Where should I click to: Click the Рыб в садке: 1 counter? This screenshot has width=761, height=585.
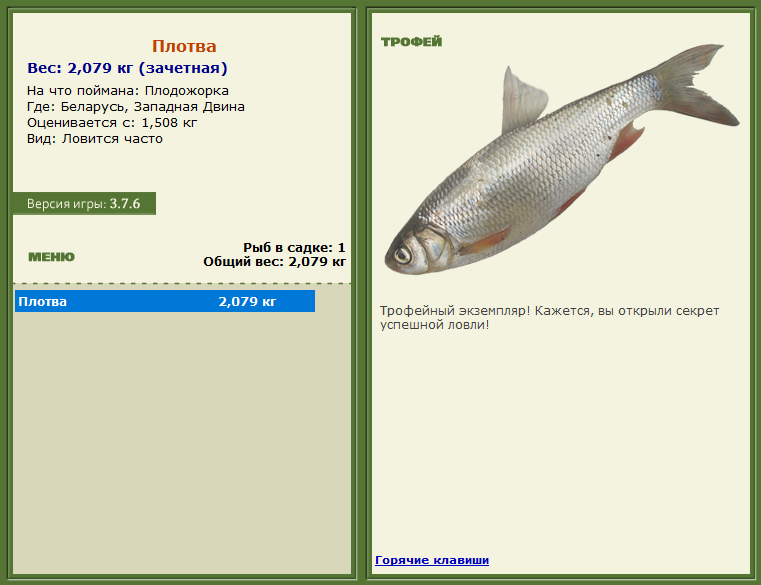pos(294,248)
